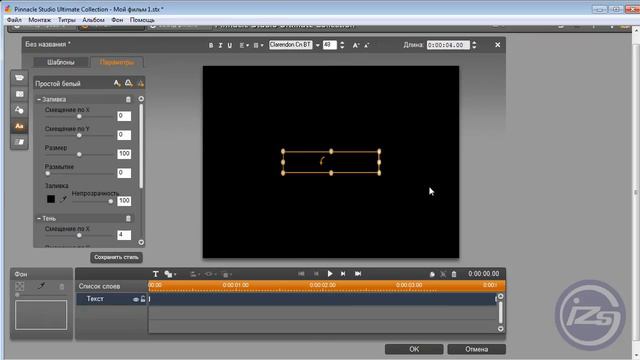Image resolution: width=640 pixels, height=360 pixels.
Task: Open the Файл menu
Action: [x=14, y=20]
